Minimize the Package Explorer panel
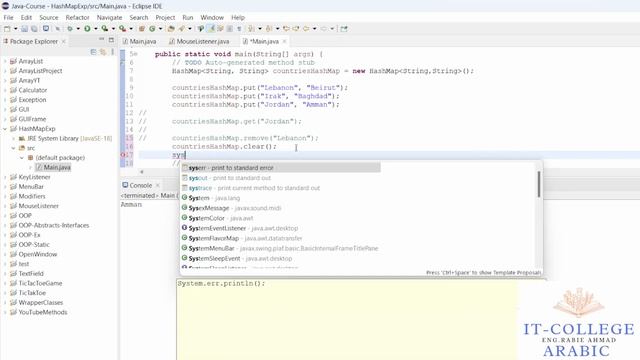The image size is (640, 360). pos(102,40)
